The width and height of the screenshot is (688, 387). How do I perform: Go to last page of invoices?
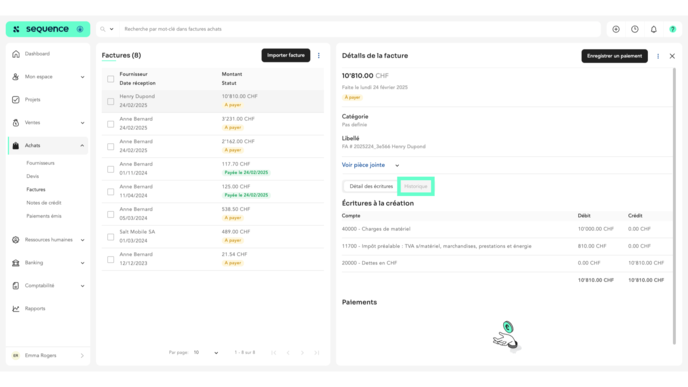pyautogui.click(x=317, y=353)
